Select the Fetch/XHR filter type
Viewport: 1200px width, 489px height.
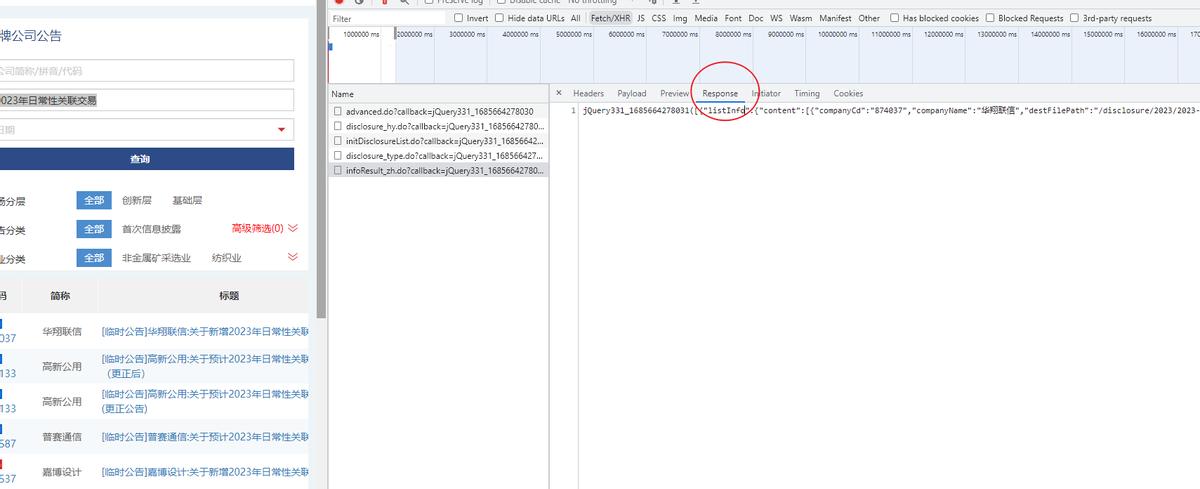coord(610,18)
